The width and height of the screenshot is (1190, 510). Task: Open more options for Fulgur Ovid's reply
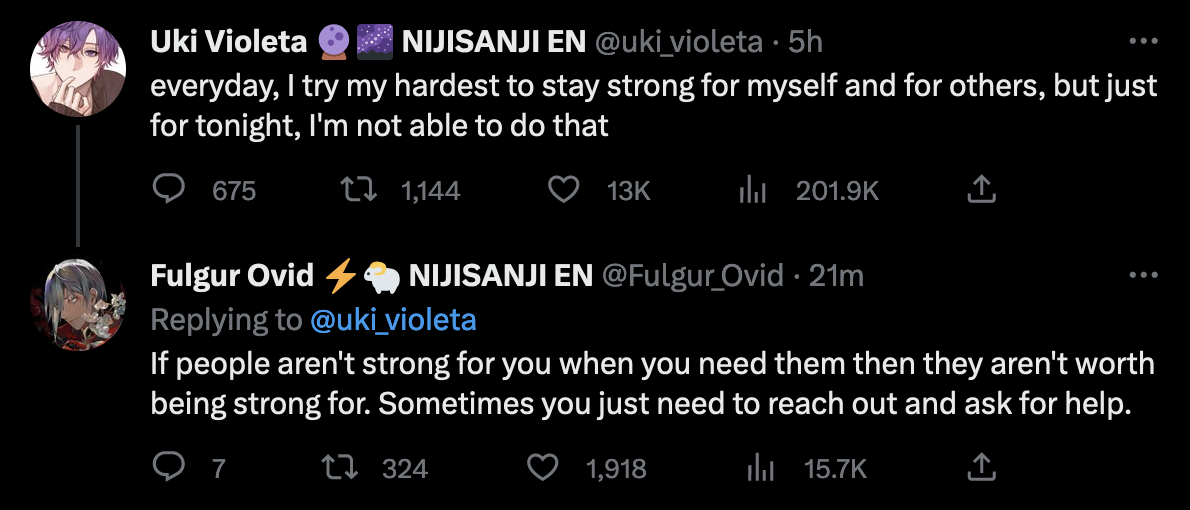pos(1142,276)
